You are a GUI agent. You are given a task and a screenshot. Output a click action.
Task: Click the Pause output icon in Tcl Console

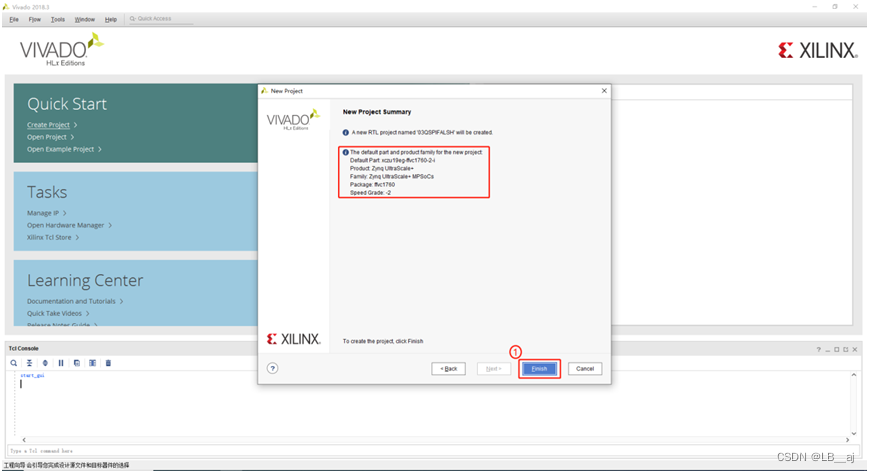(61, 363)
